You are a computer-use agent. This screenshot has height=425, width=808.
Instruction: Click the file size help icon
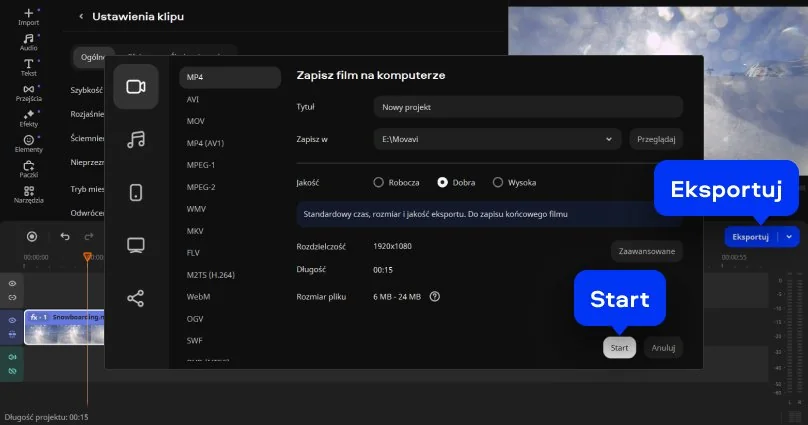coord(435,296)
